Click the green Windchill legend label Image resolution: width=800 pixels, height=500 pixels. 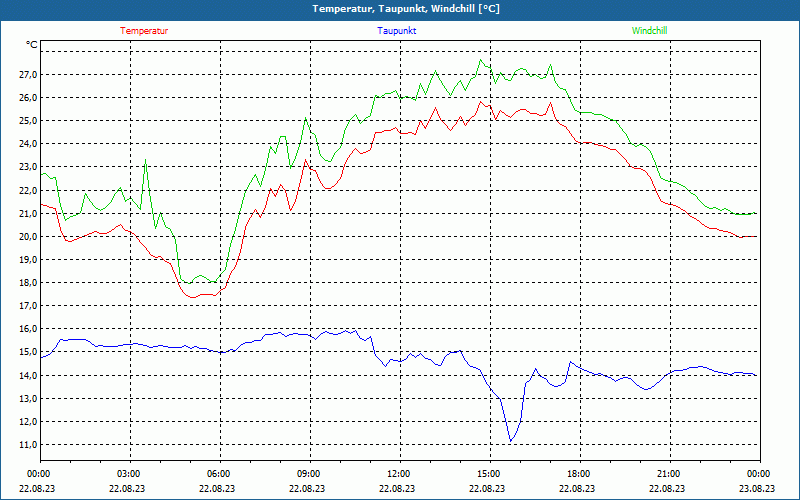pos(649,31)
